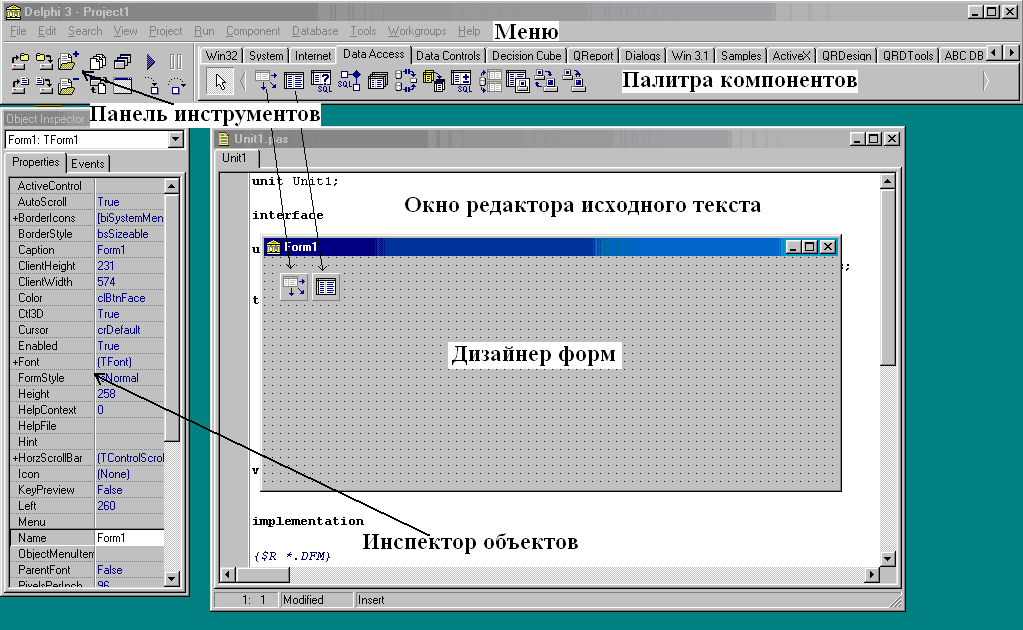Pick the ClientDataSet component in the palette
1023x630 pixels.
click(518, 81)
